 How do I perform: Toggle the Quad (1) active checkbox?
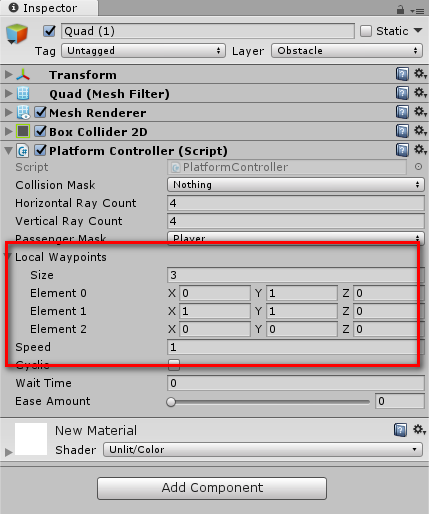tap(49, 31)
